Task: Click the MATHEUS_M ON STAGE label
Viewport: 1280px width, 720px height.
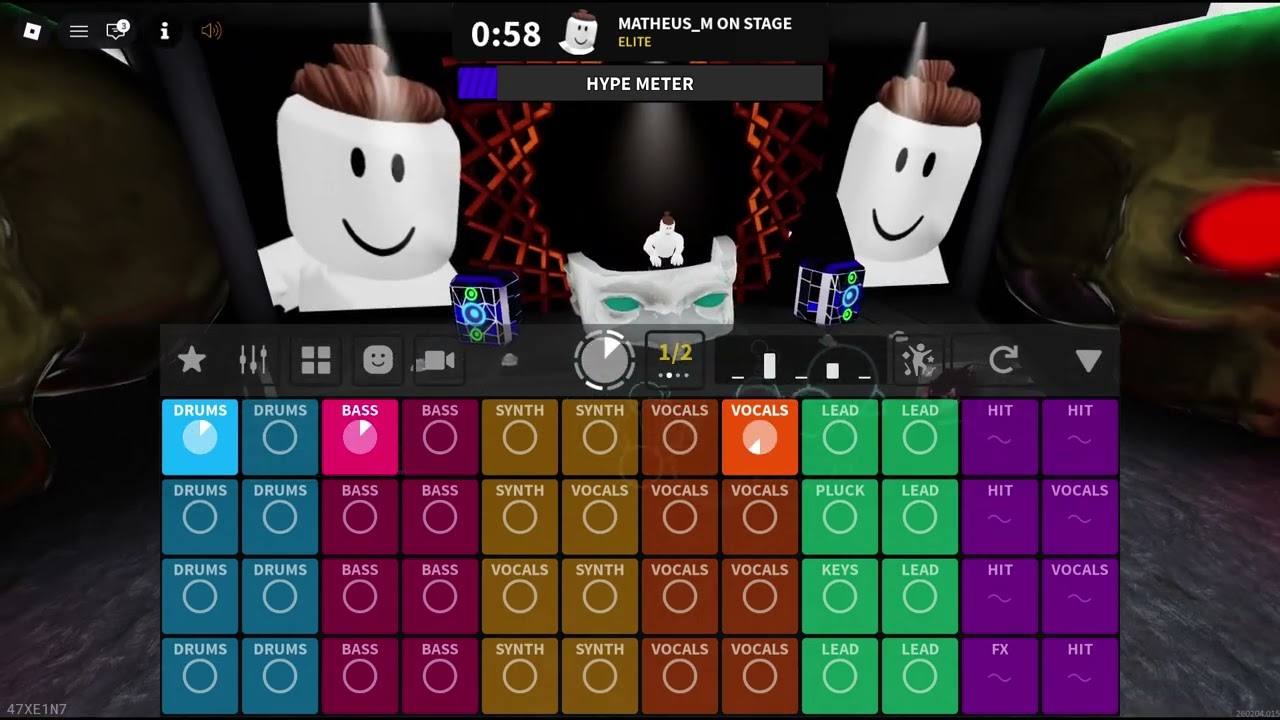Action: (x=705, y=24)
